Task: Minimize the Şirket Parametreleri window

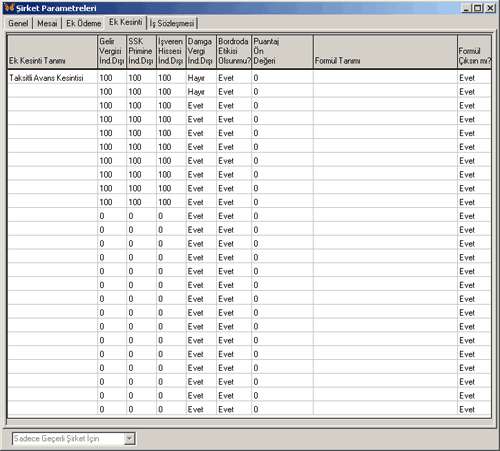Action: [467, 8]
